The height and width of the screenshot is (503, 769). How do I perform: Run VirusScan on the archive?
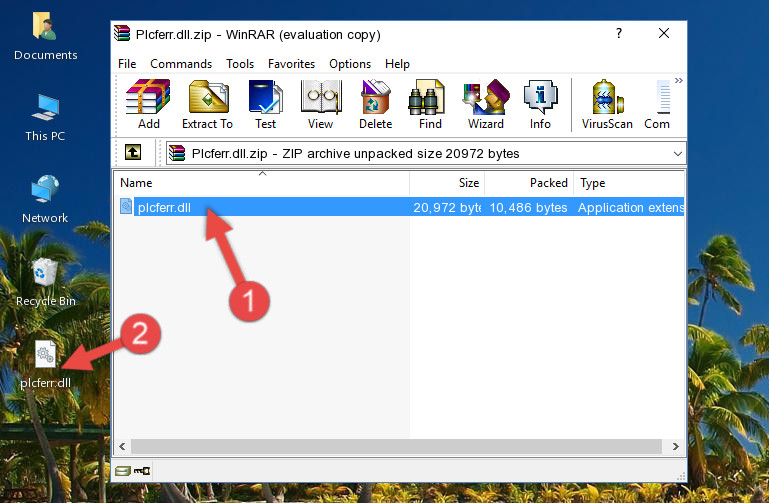tap(607, 104)
